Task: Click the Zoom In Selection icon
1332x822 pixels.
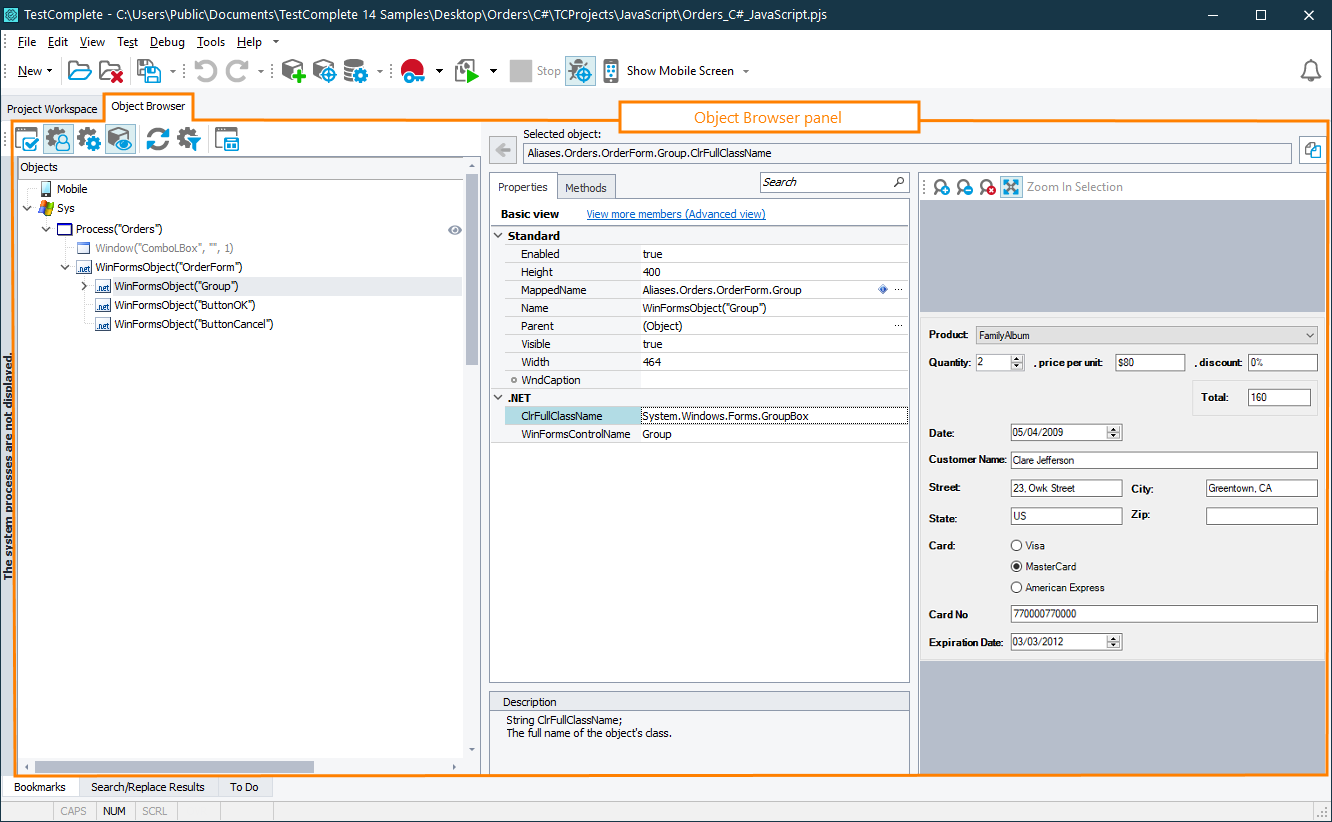Action: (1011, 187)
